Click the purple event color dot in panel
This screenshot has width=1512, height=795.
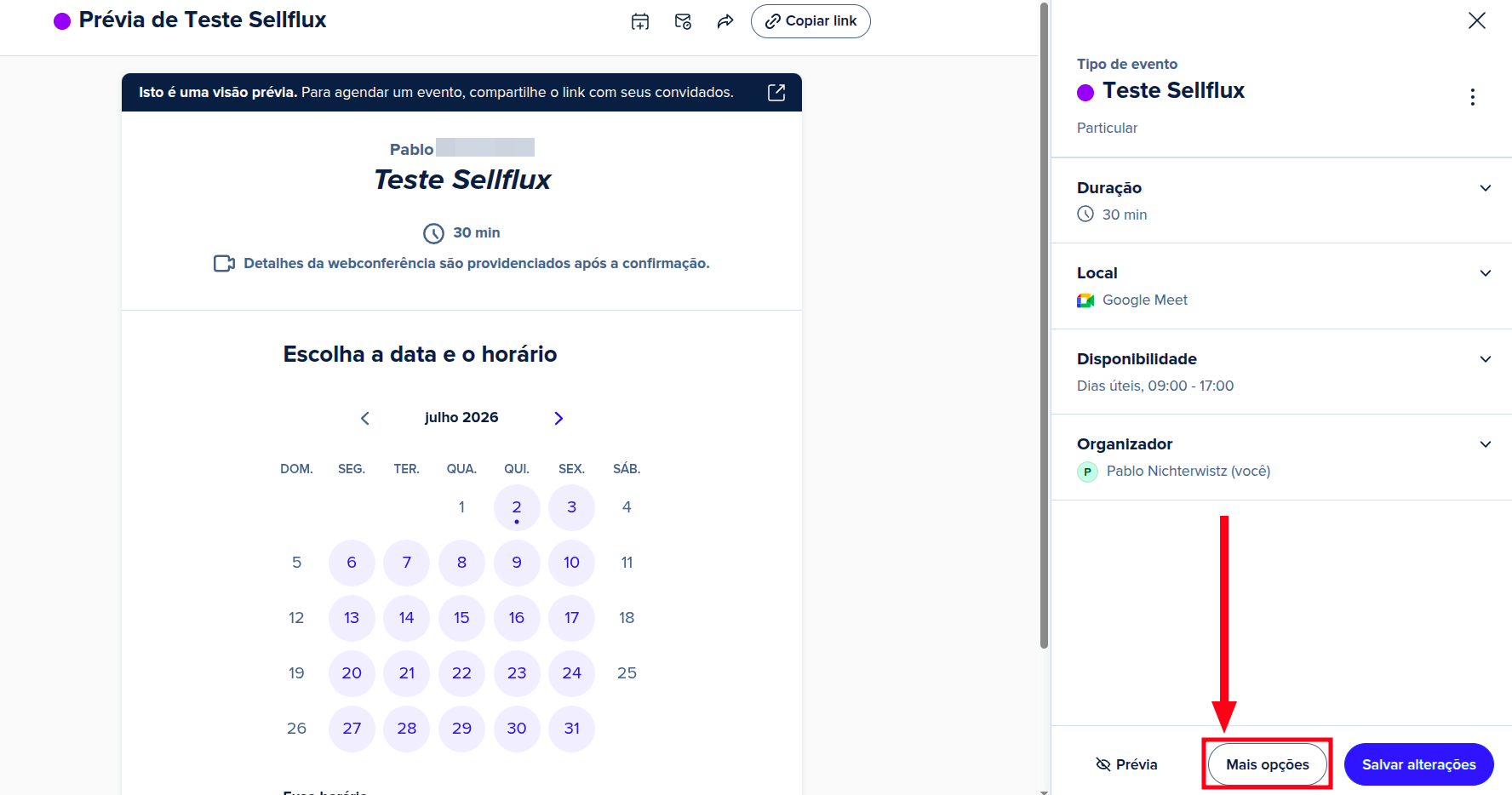(1085, 93)
